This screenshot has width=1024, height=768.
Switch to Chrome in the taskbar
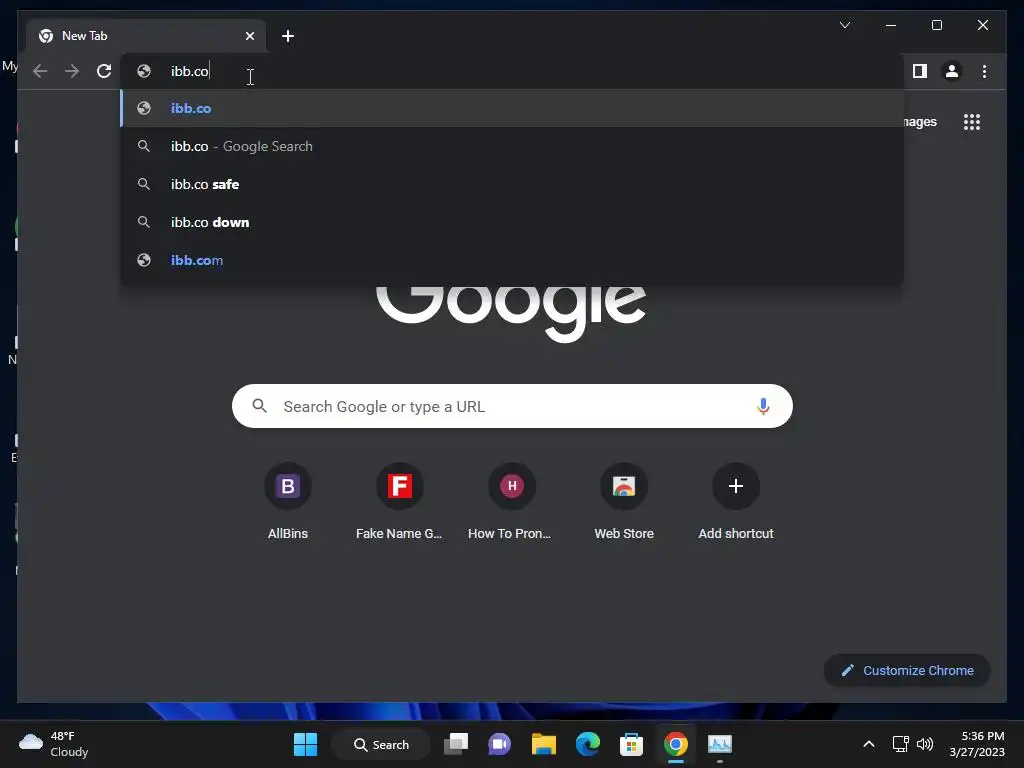tap(676, 744)
